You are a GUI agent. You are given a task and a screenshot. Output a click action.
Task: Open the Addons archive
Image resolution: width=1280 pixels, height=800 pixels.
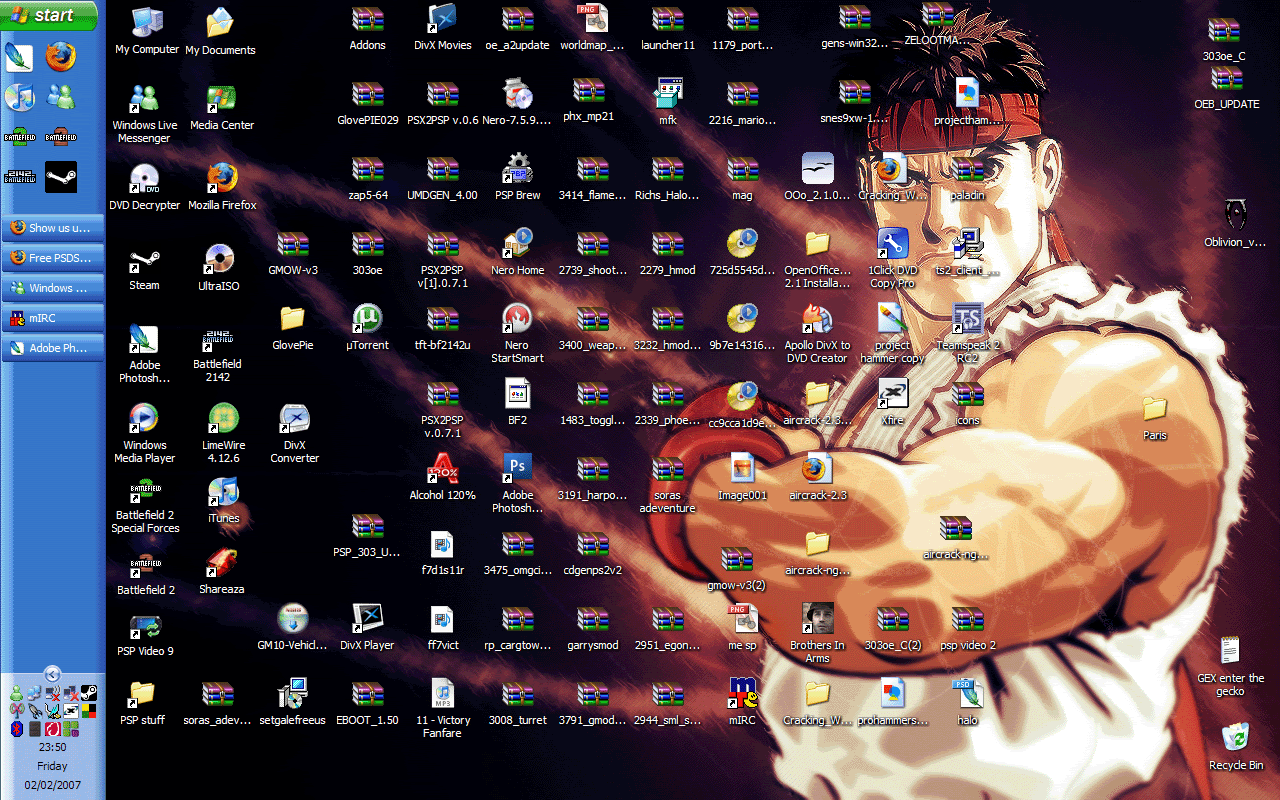tap(367, 27)
